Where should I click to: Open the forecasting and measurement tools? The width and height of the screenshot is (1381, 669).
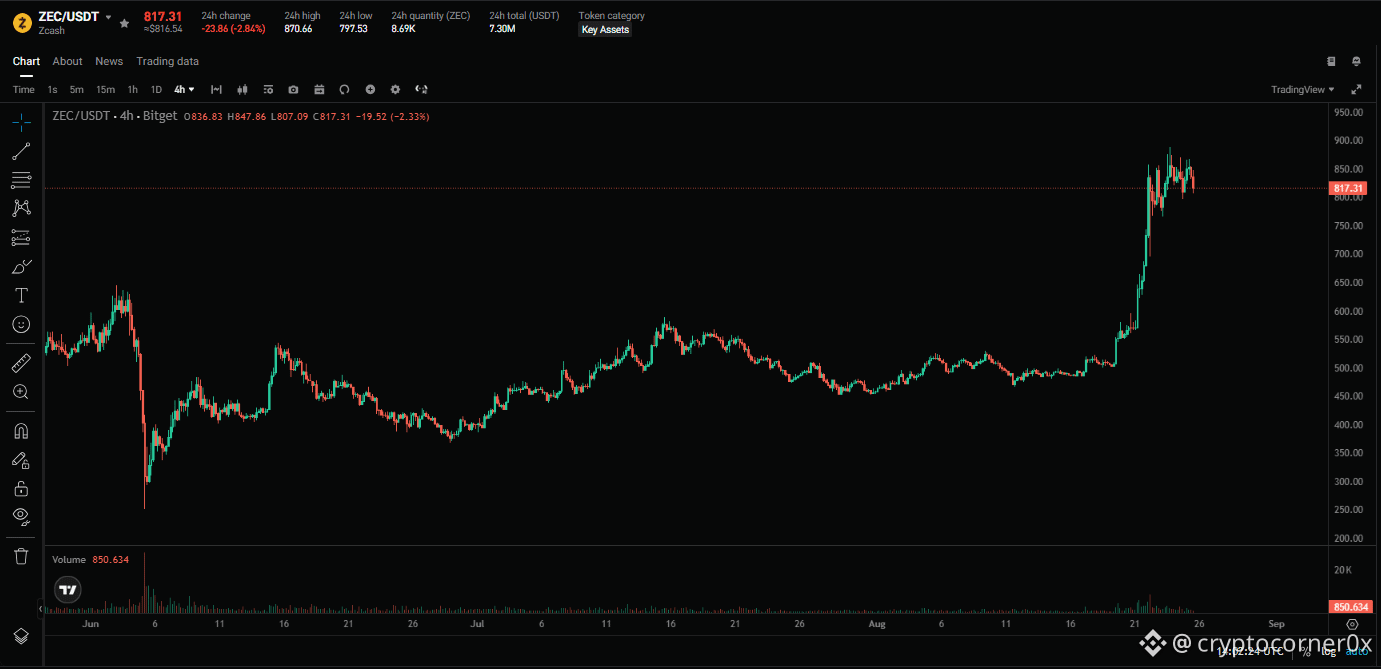pyautogui.click(x=21, y=237)
